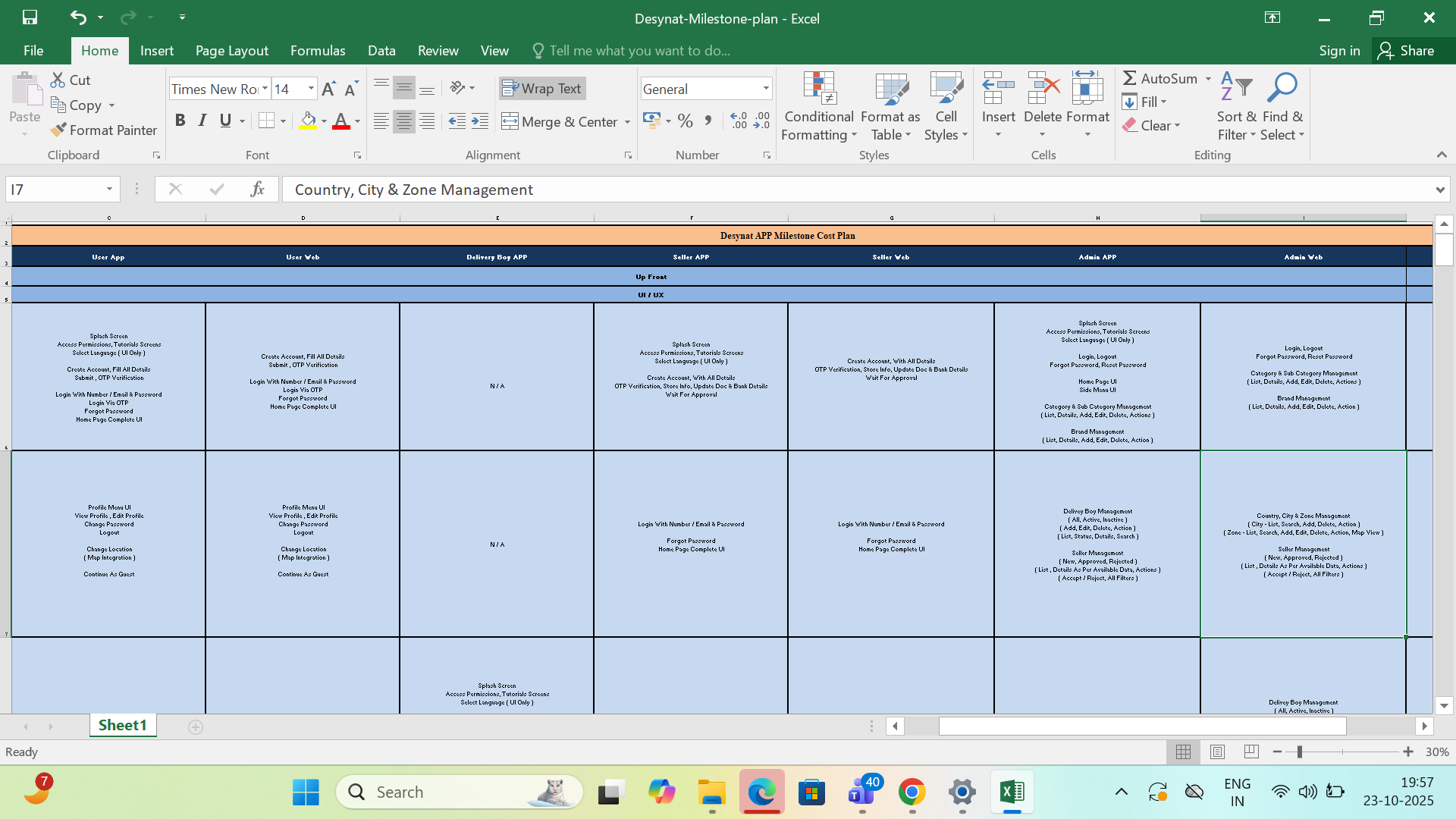Expand the formula bar chevron
The width and height of the screenshot is (1456, 819).
(x=1440, y=190)
